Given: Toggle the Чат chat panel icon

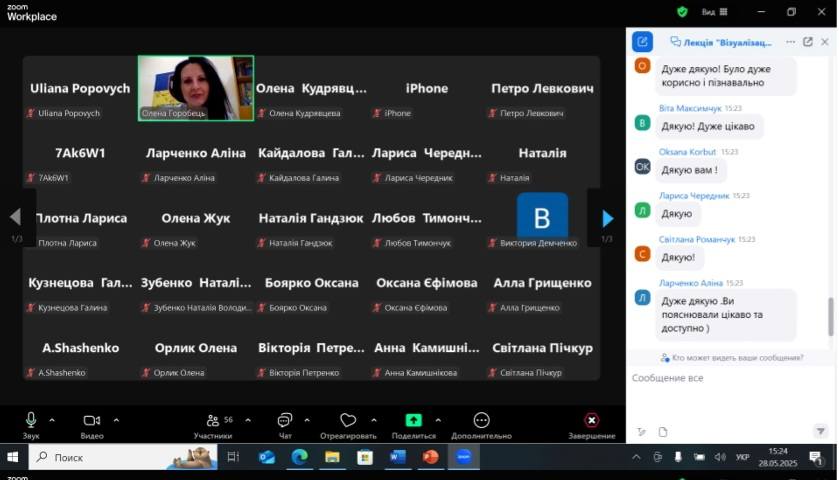Looking at the screenshot, I should pos(285,421).
